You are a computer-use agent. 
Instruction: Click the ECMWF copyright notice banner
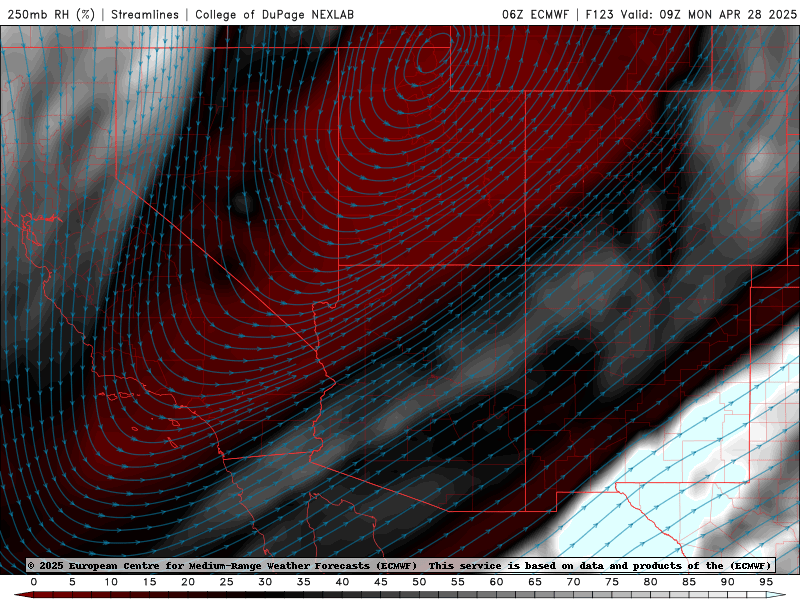(401, 566)
